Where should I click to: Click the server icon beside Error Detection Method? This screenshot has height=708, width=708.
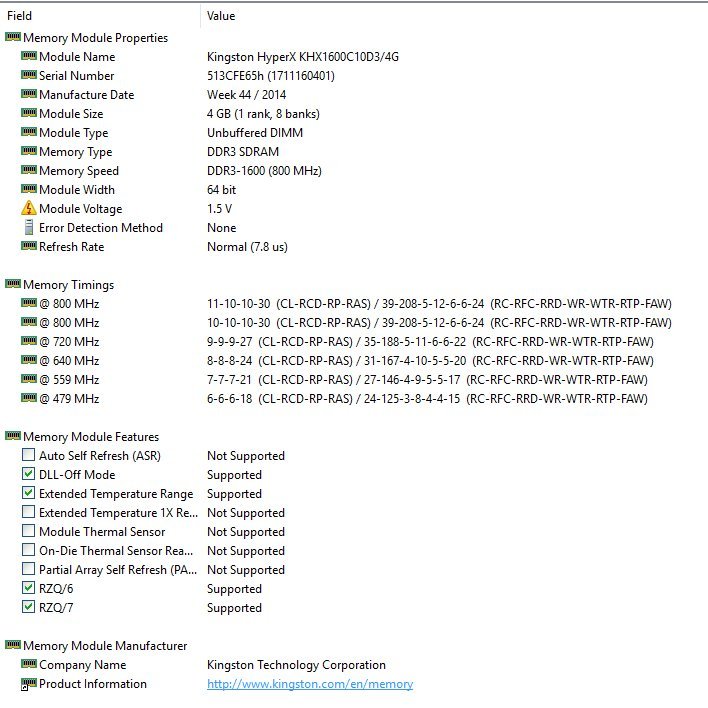click(x=28, y=227)
